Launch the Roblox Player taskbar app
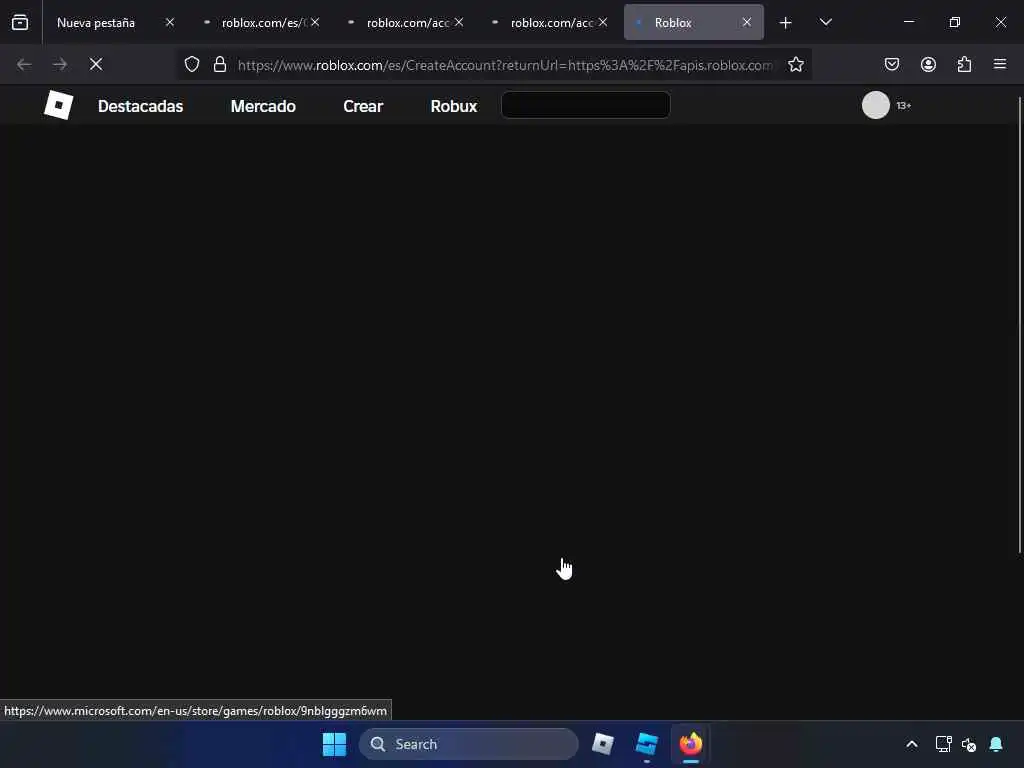This screenshot has width=1024, height=768. point(603,744)
